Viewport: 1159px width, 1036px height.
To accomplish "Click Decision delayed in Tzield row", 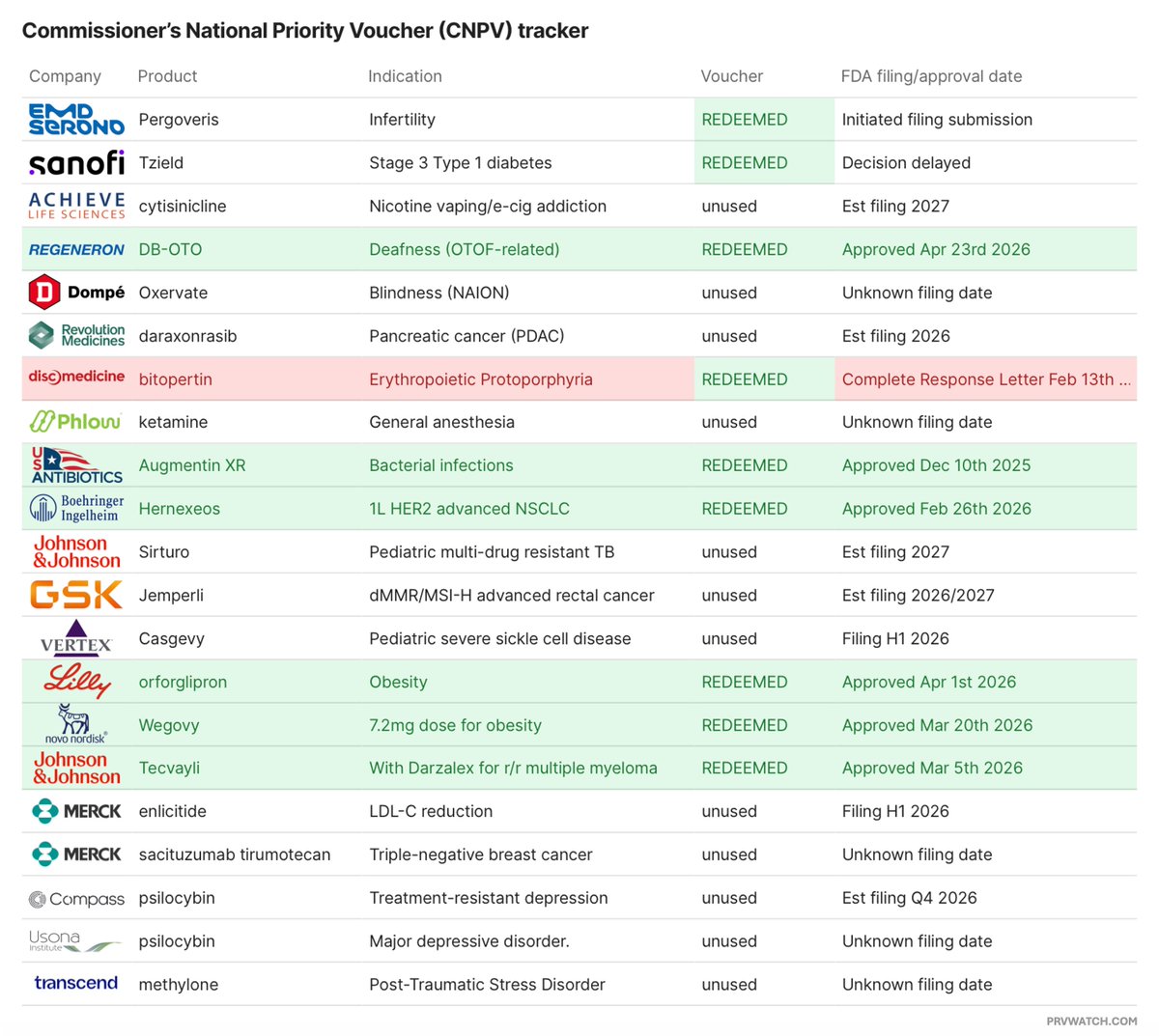I will 906,163.
